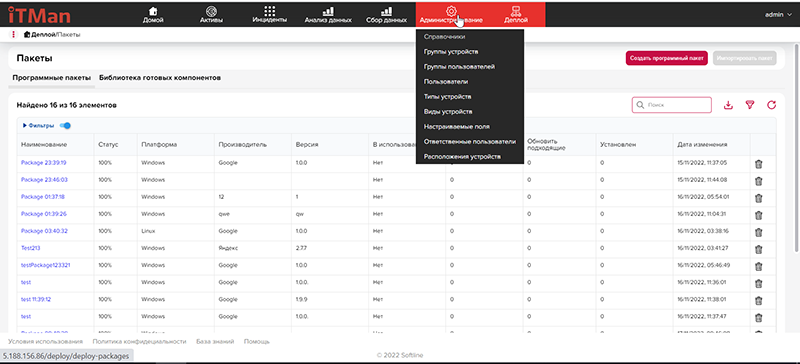Delete the test 11:39:12 package
The width and height of the screenshot is (800, 364).
(x=758, y=301)
